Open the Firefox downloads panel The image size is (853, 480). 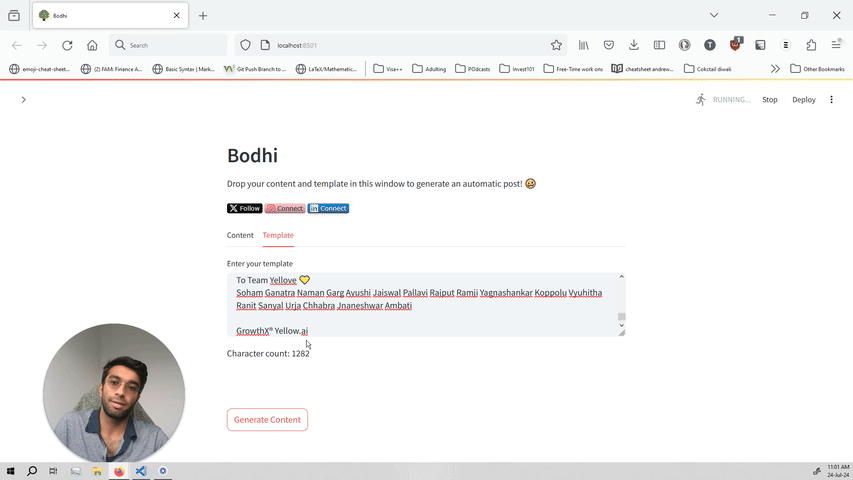[634, 45]
